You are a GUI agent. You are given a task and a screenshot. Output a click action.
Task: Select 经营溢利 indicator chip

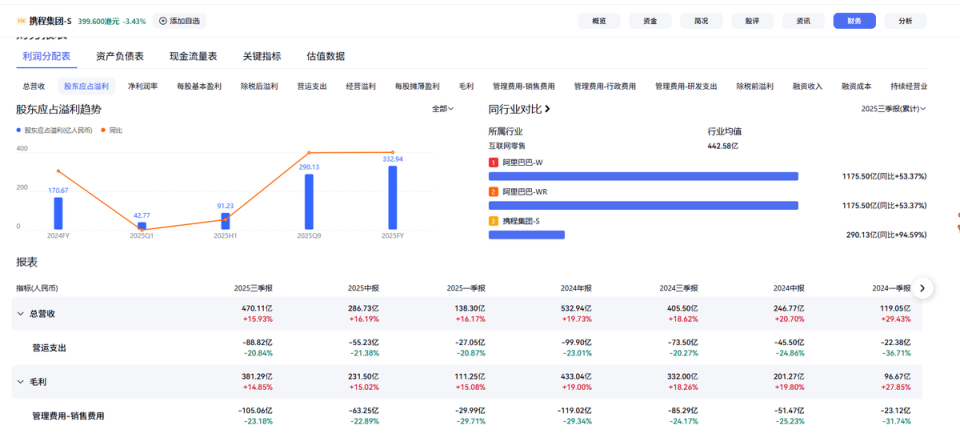(361, 86)
